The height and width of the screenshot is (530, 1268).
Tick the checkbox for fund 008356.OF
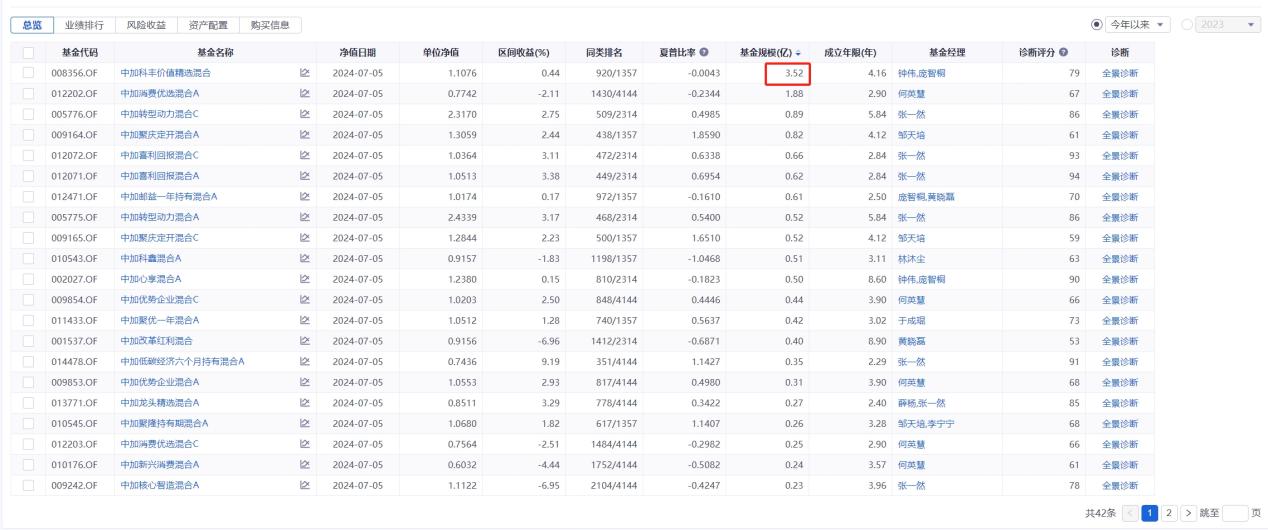click(28, 73)
